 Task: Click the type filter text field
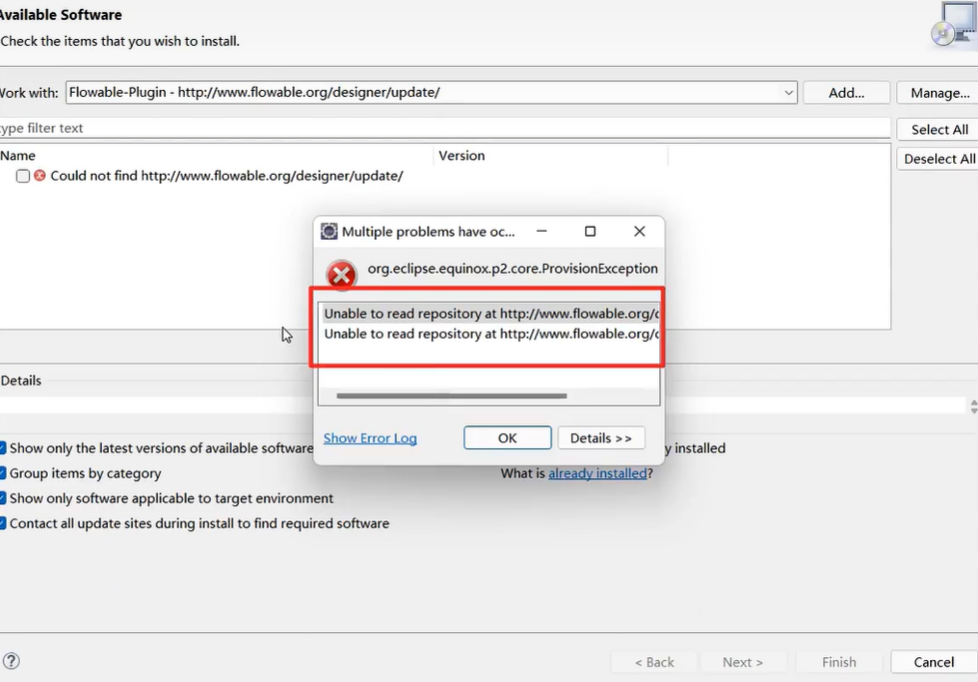(444, 128)
